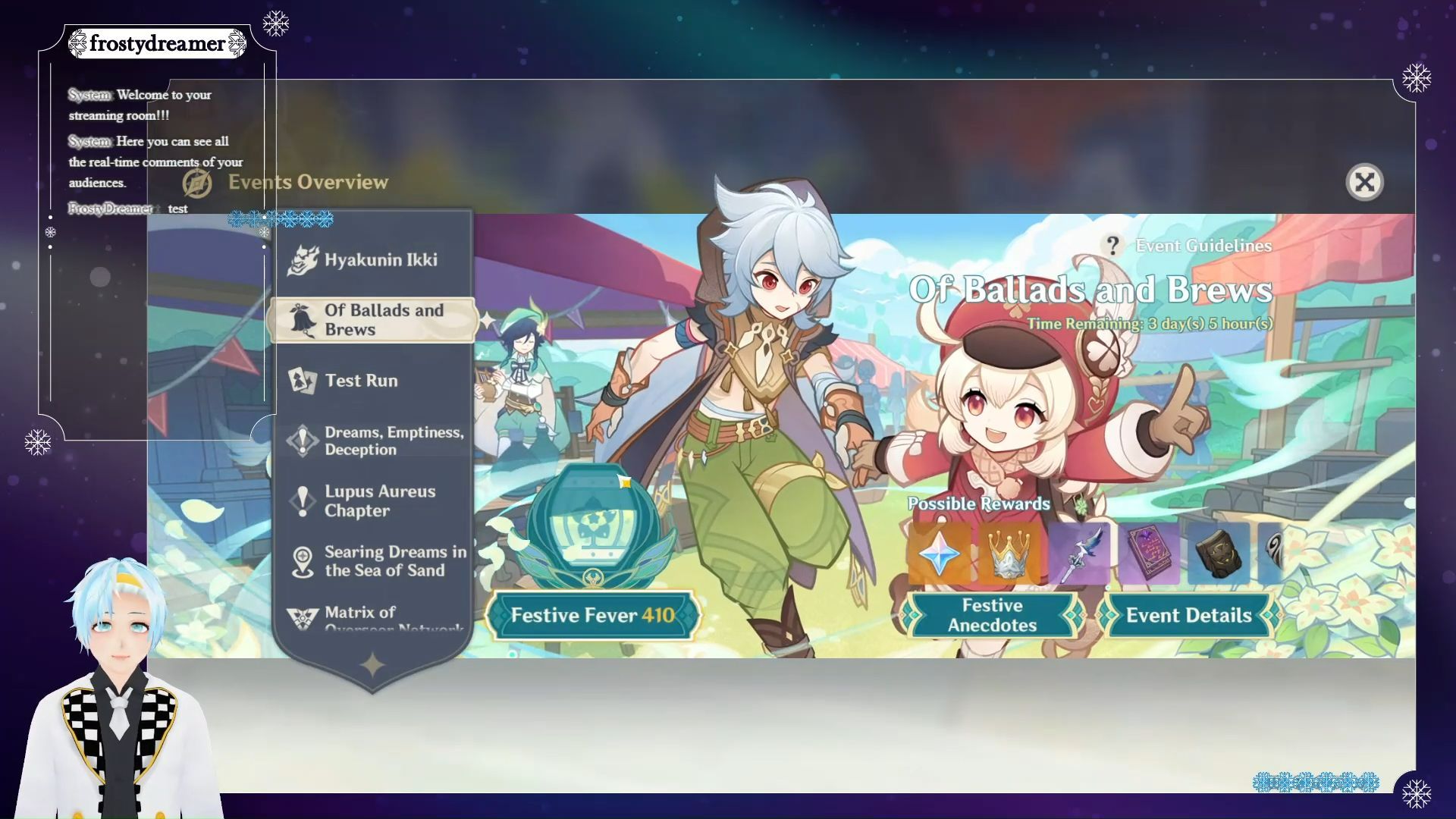This screenshot has width=1456, height=819.
Task: Click the purple talent book reward icon
Action: (1148, 554)
